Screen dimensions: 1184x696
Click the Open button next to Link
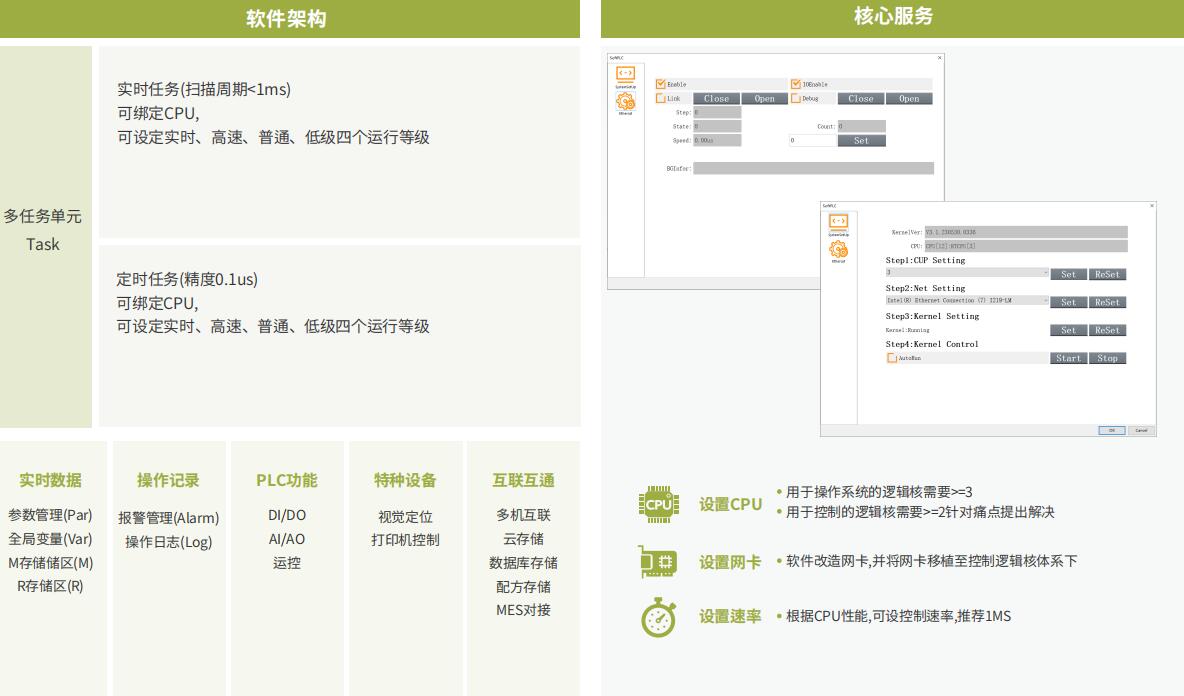764,99
